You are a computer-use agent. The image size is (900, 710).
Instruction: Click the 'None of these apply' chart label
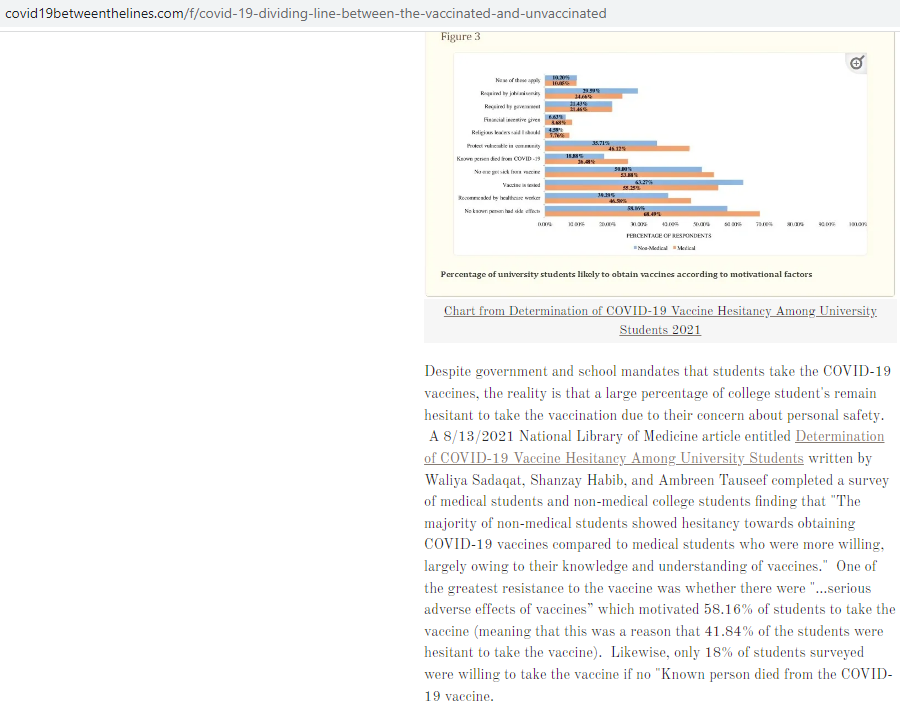click(518, 80)
